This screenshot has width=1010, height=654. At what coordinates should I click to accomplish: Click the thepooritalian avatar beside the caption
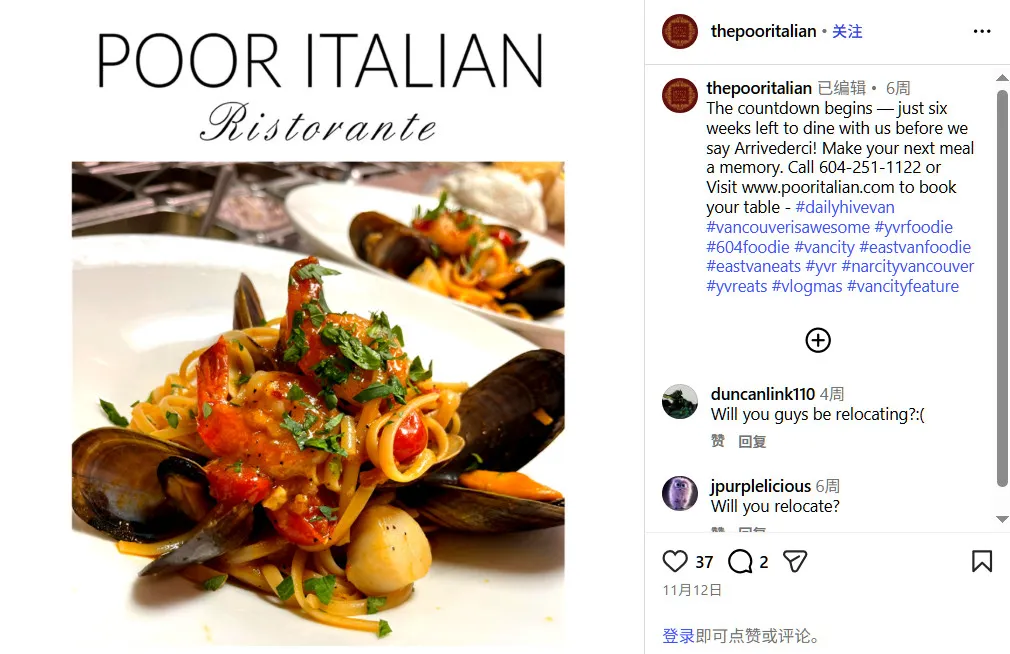(x=680, y=95)
